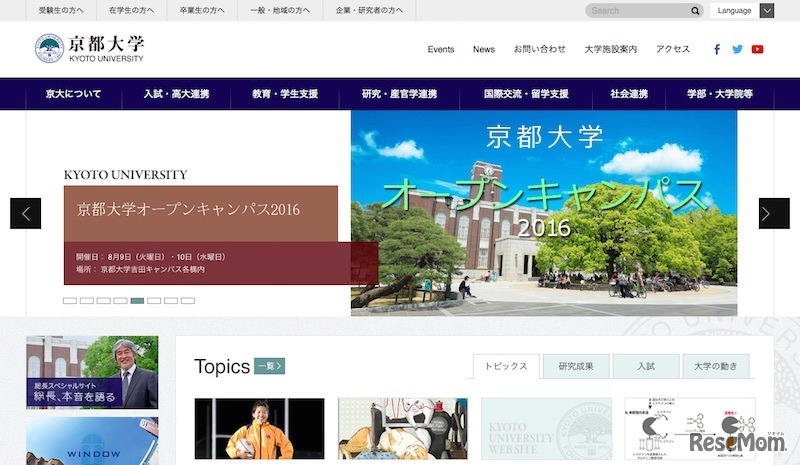Image resolution: width=800 pixels, height=465 pixels.
Task: Open the 学部・大学院等 menu
Action: pos(720,94)
